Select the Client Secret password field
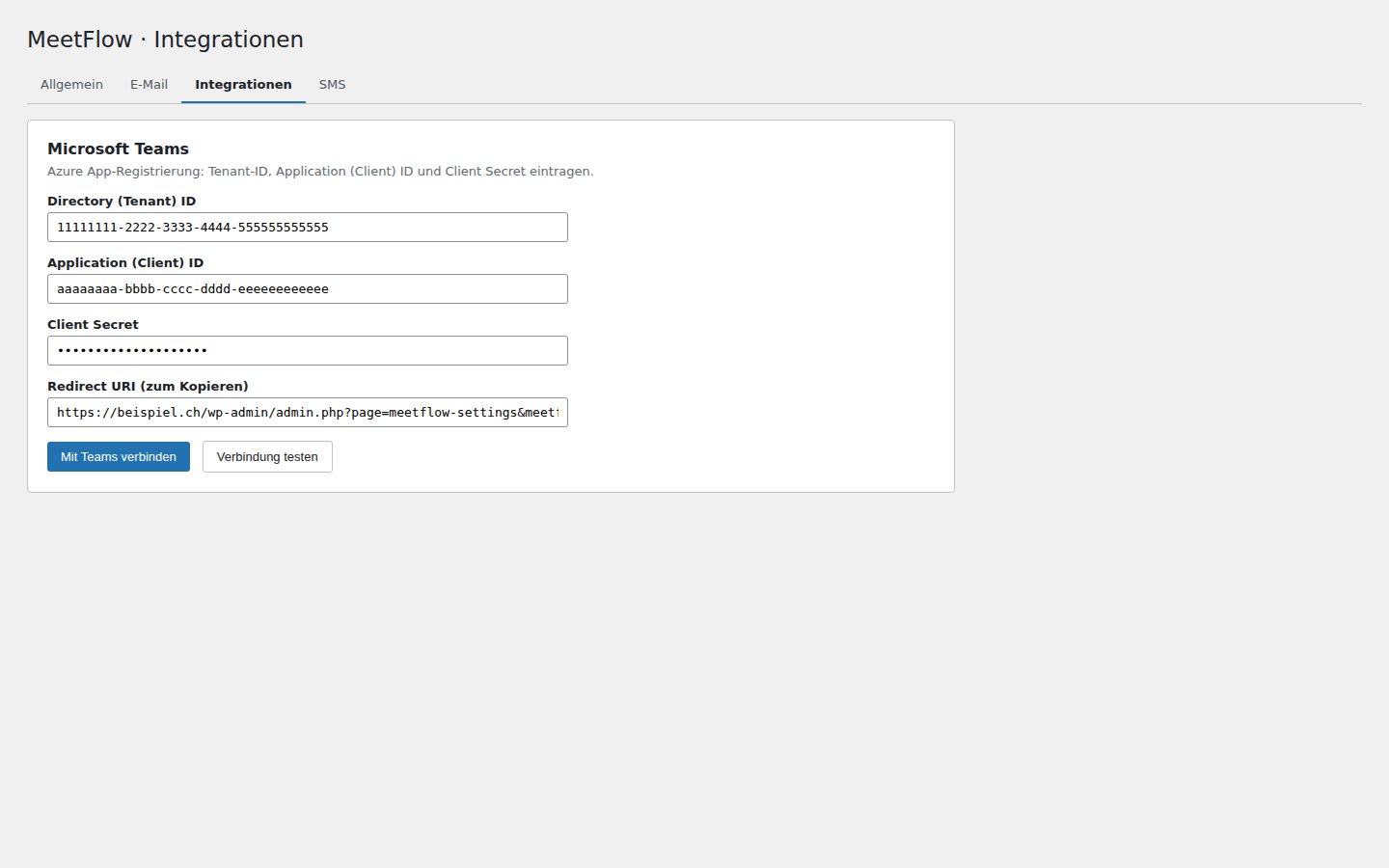 pyautogui.click(x=308, y=351)
